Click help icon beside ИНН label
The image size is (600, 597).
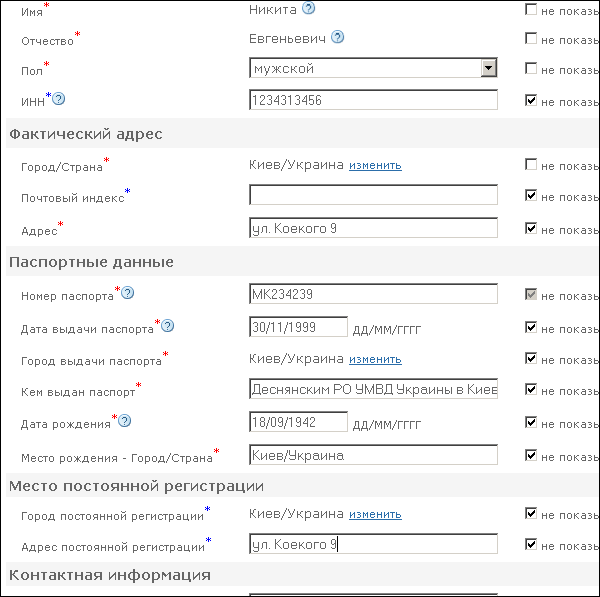coord(58,99)
